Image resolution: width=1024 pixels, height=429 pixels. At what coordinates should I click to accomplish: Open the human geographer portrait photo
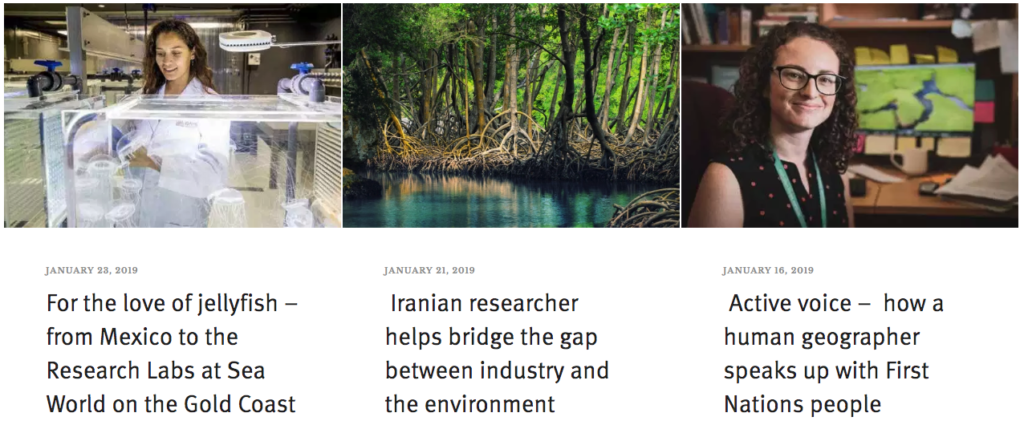click(850, 116)
